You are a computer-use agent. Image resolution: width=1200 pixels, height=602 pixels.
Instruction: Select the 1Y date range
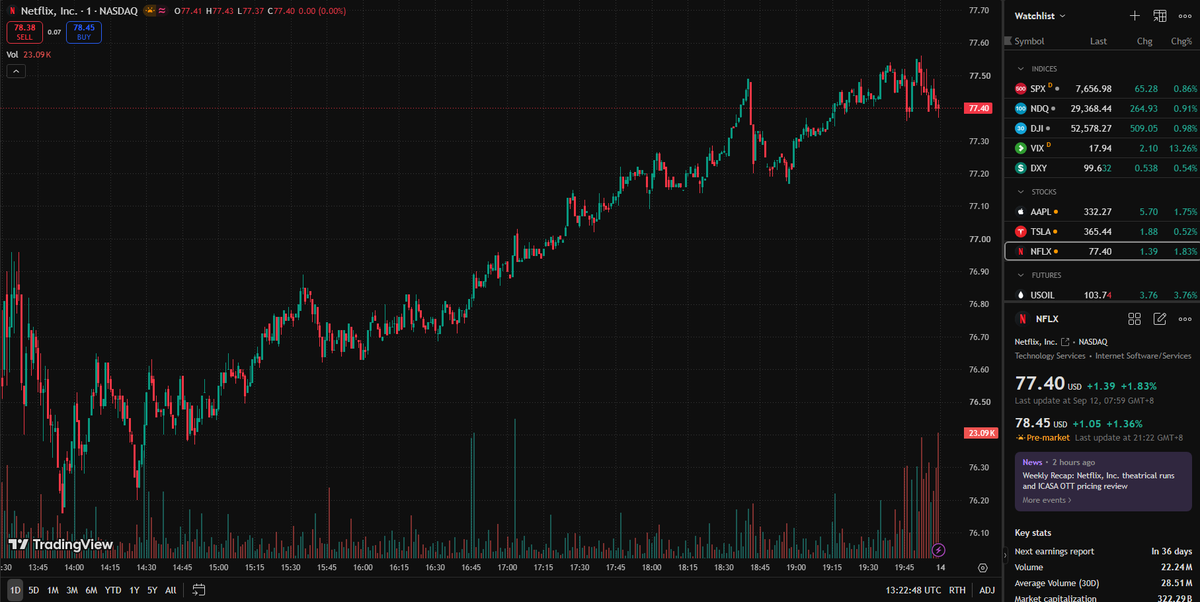134,590
